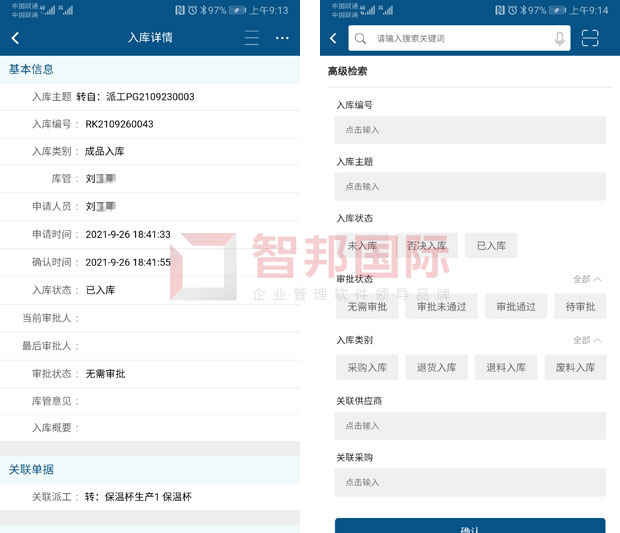Tap the microphone voice input icon
This screenshot has height=533, width=620.
click(559, 38)
